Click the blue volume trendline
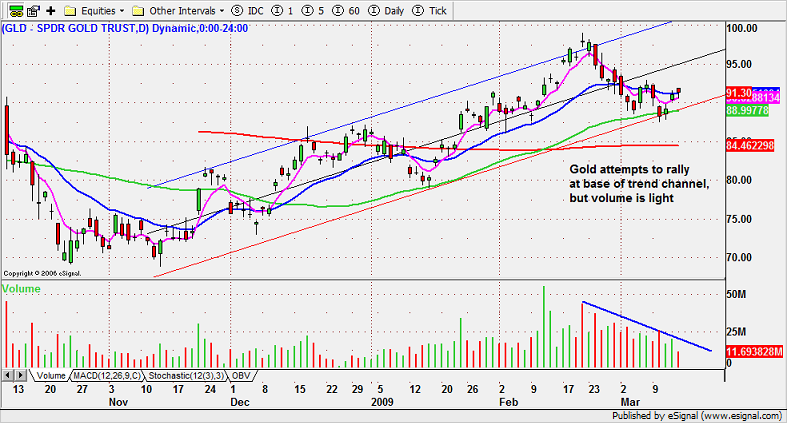The width and height of the screenshot is (787, 423). pos(646,326)
